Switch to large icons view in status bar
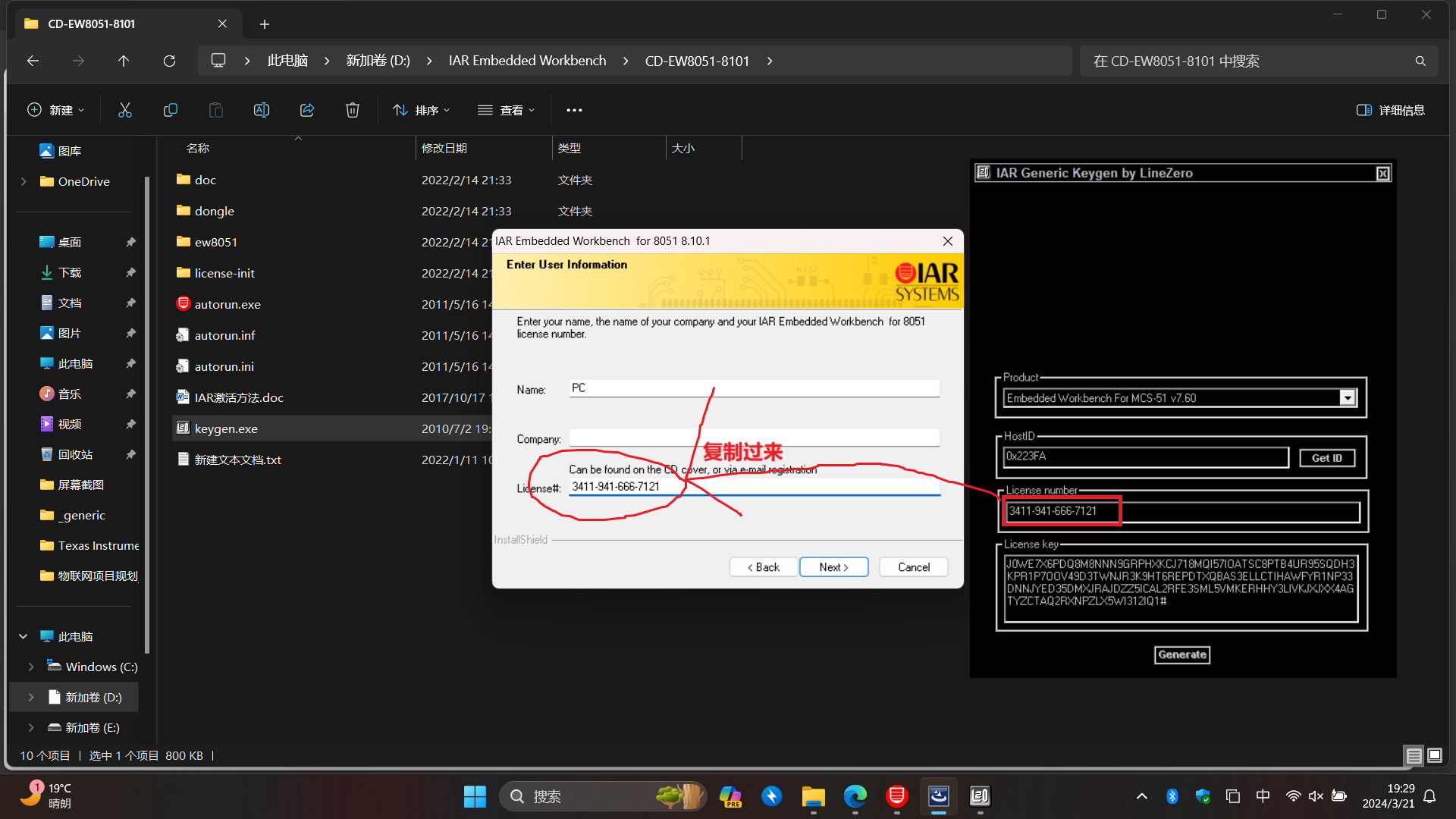The width and height of the screenshot is (1456, 819). [1435, 755]
